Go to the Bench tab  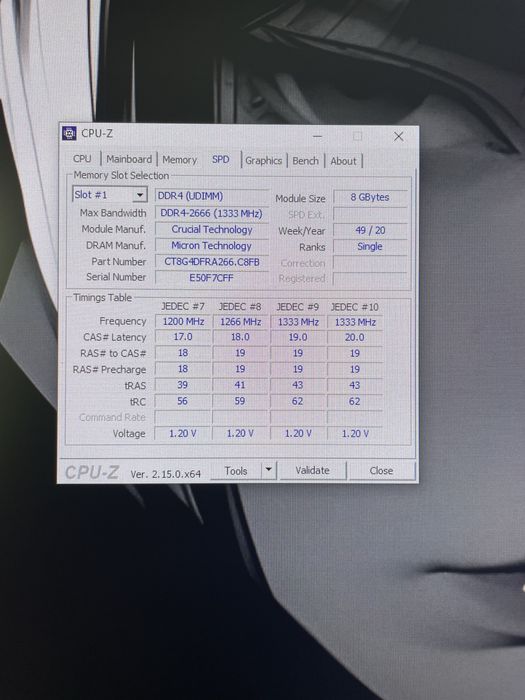(x=305, y=161)
